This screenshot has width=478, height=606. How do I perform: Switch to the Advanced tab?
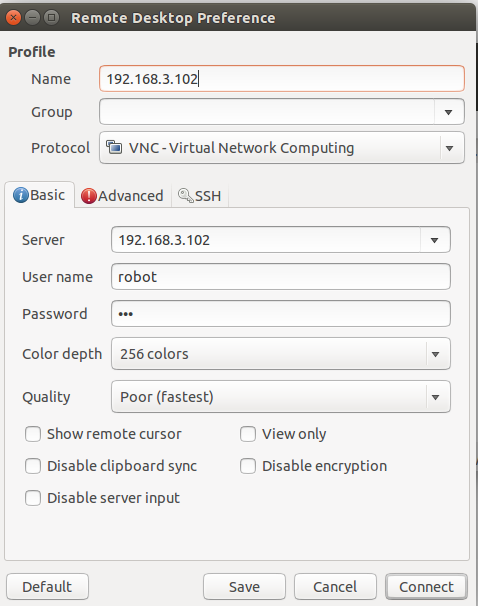click(122, 196)
